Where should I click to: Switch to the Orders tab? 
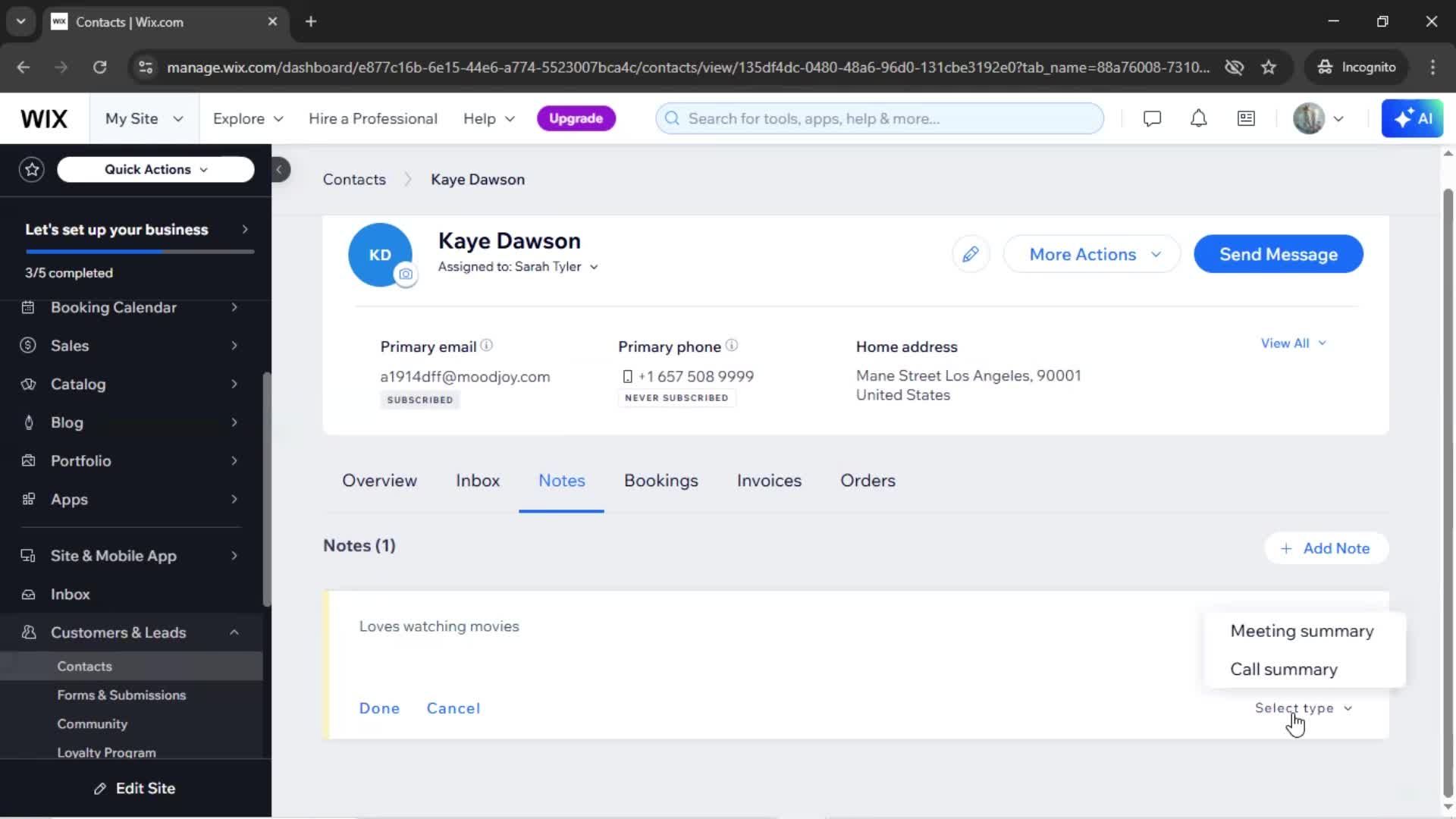[868, 481]
